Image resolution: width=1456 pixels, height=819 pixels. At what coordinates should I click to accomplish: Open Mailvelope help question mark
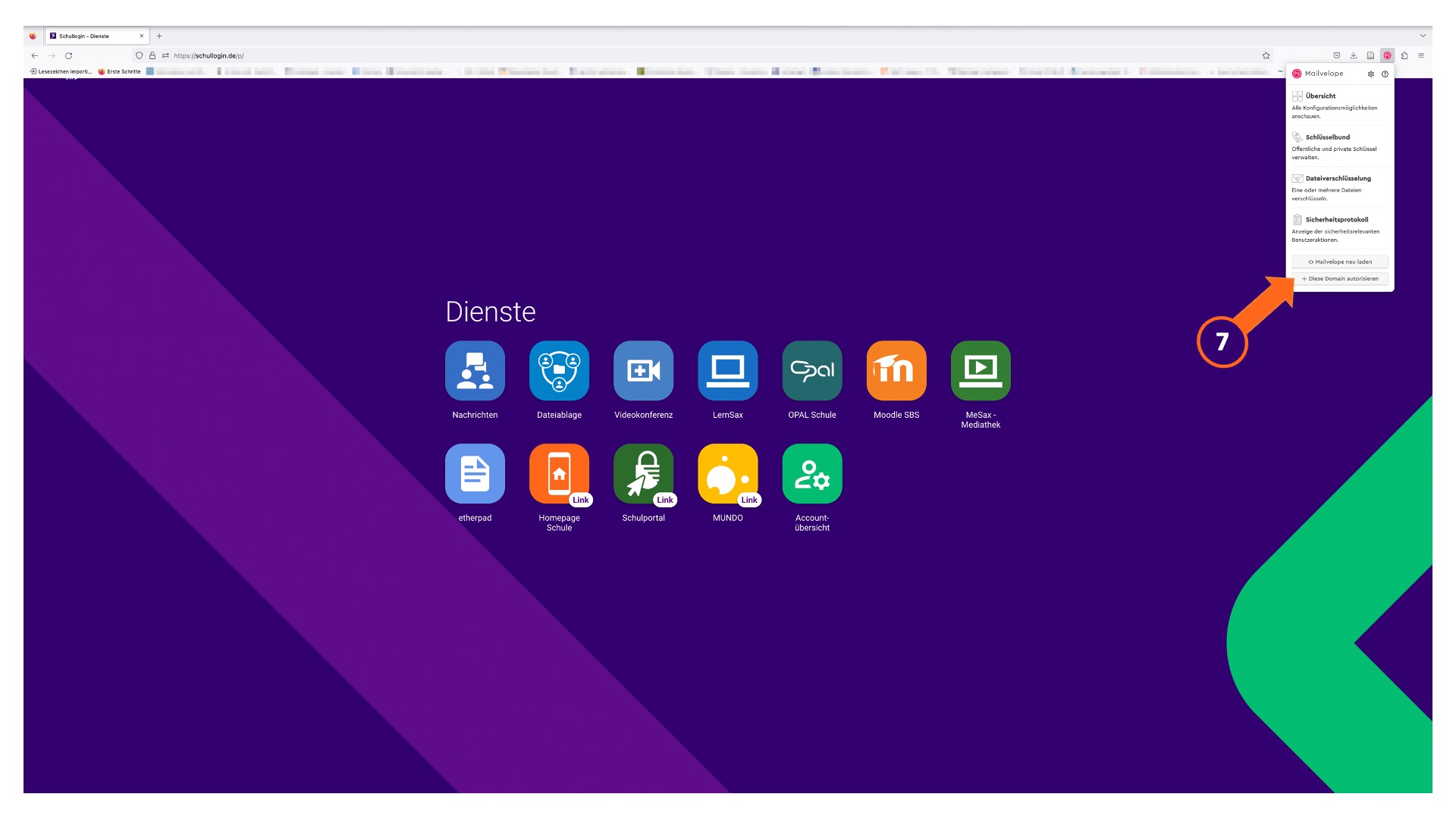(1385, 74)
